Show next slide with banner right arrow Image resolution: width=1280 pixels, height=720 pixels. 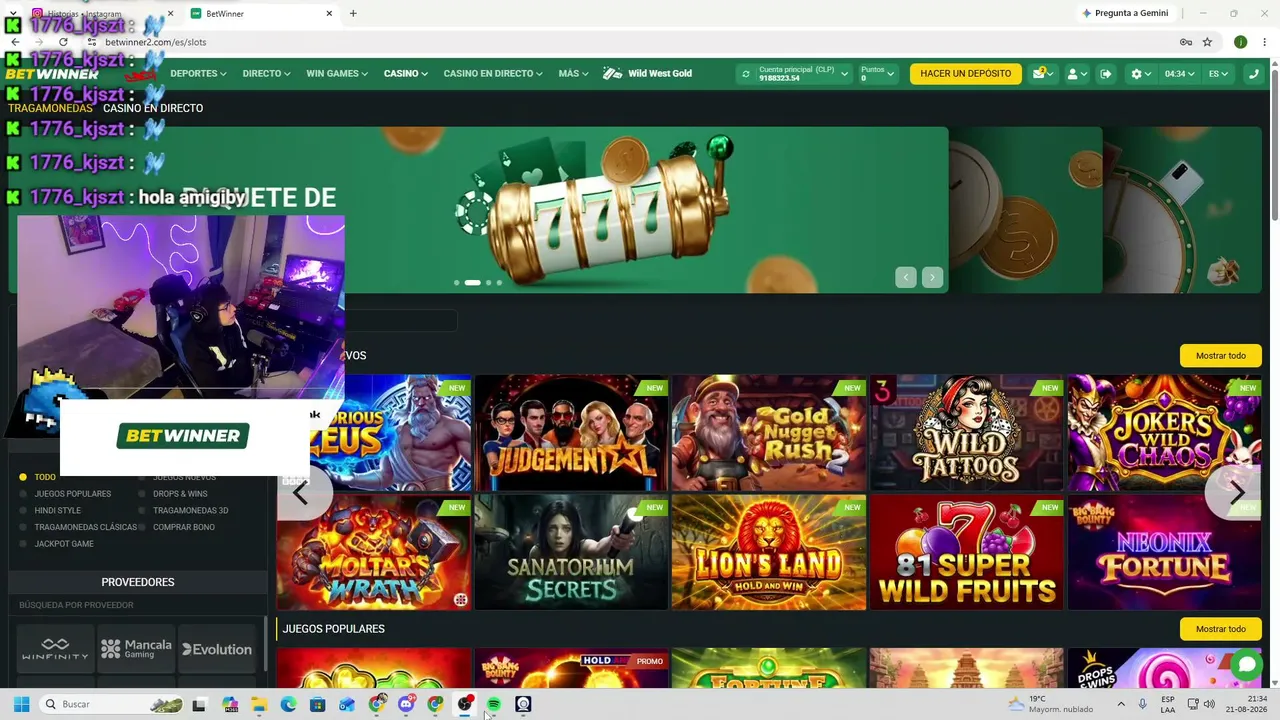coord(933,278)
